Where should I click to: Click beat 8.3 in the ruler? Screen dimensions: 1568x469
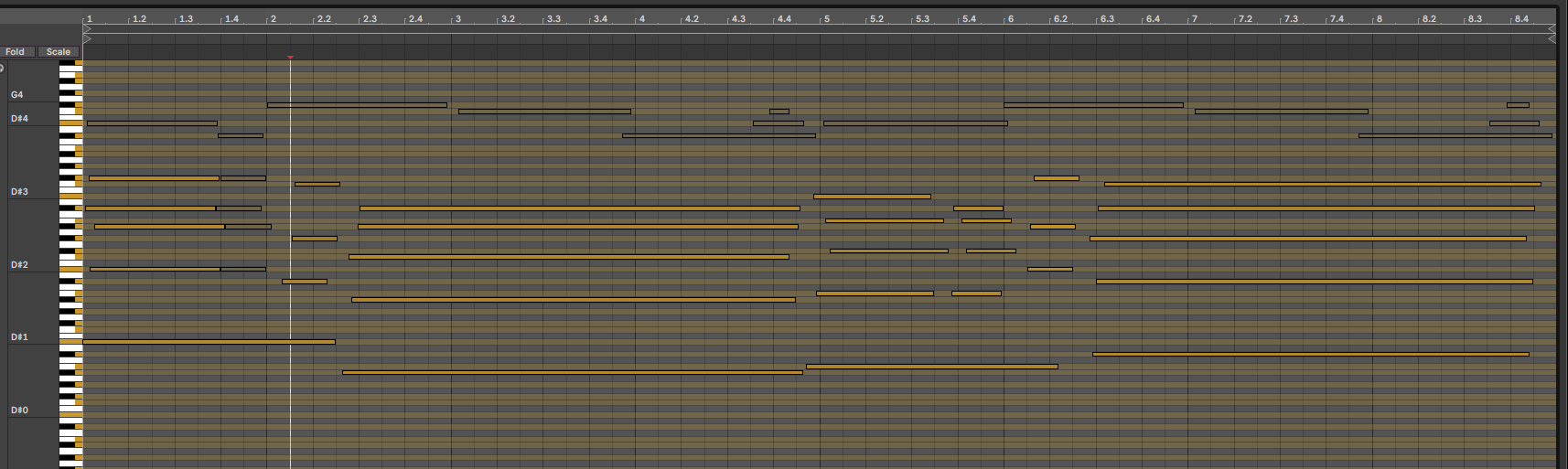(x=1475, y=18)
